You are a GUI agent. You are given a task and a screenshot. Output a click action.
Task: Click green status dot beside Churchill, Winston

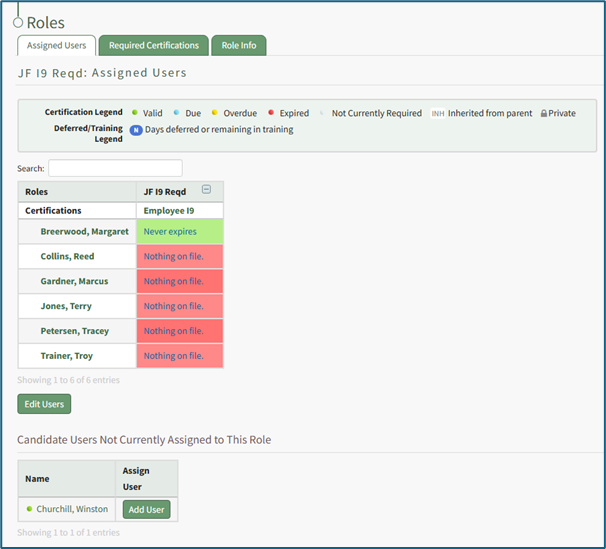30,510
